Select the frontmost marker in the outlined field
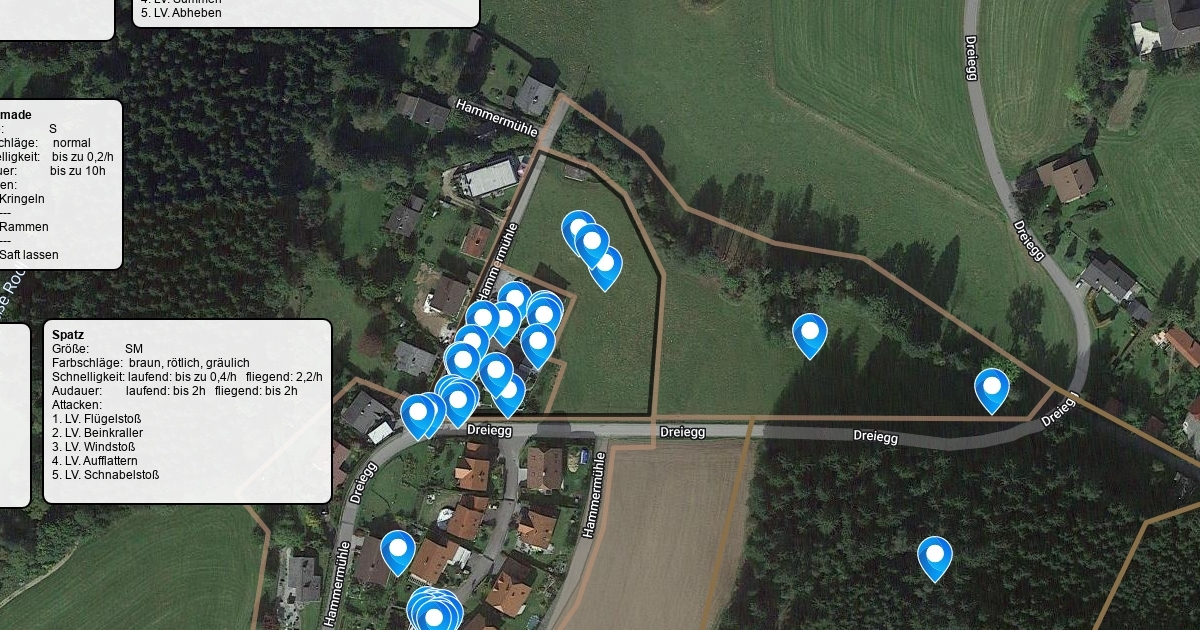The height and width of the screenshot is (630, 1200). coord(592,246)
